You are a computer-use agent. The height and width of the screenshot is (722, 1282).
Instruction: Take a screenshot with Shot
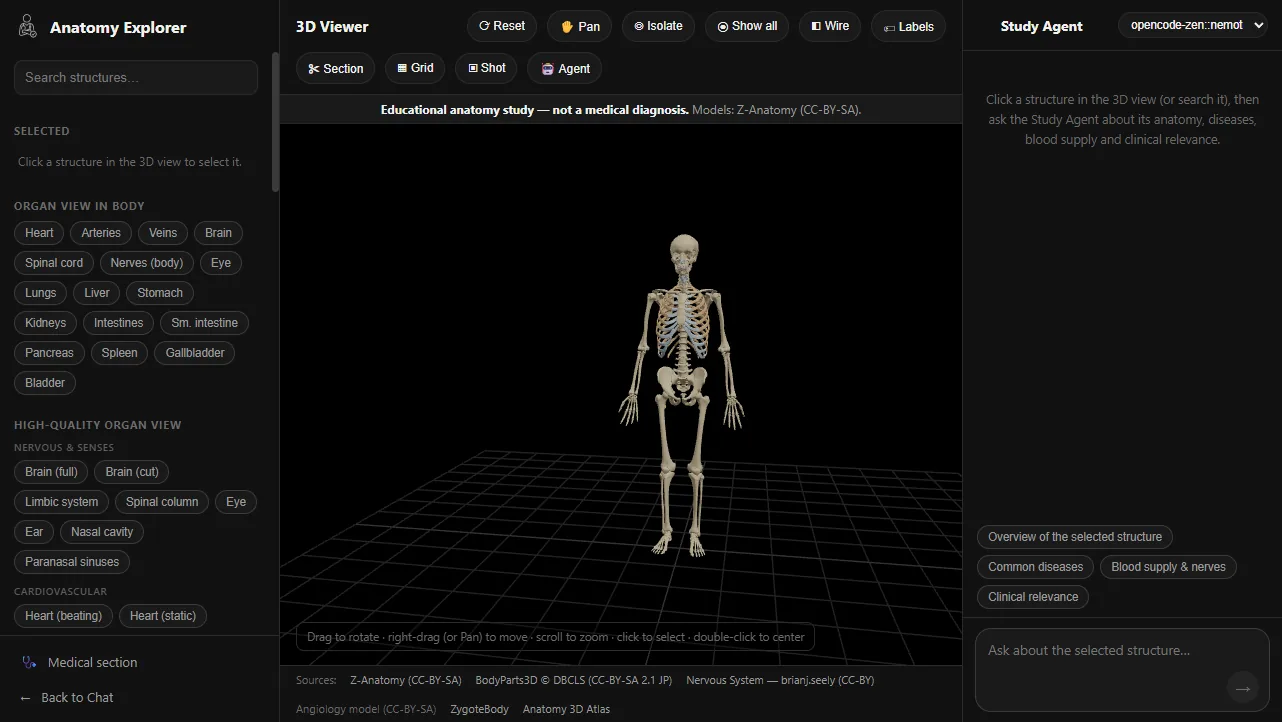[486, 68]
